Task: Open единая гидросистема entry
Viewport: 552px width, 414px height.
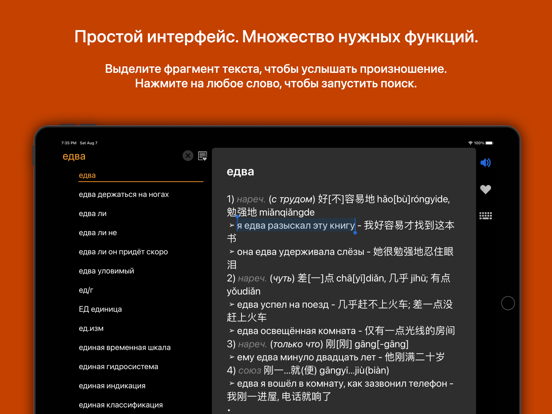Action: (118, 367)
